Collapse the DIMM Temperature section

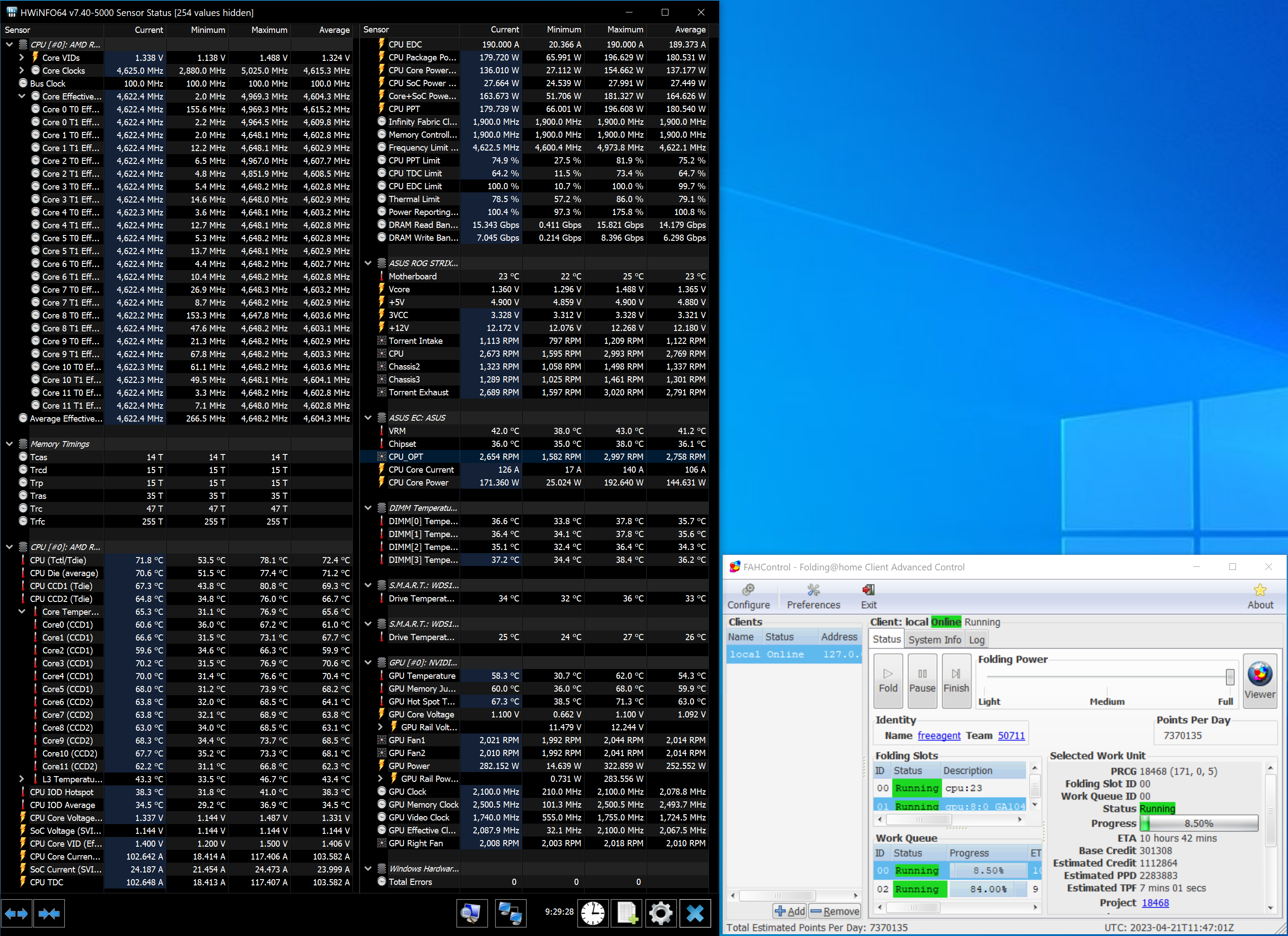tap(368, 508)
